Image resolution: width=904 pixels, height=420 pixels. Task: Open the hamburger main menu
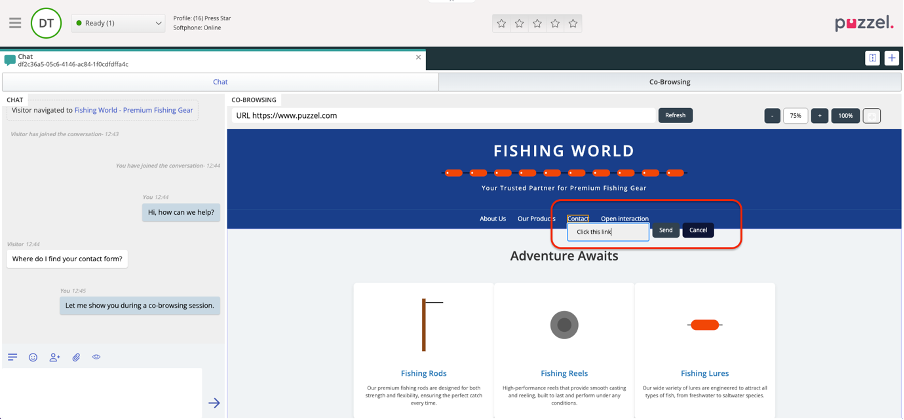tap(14, 22)
